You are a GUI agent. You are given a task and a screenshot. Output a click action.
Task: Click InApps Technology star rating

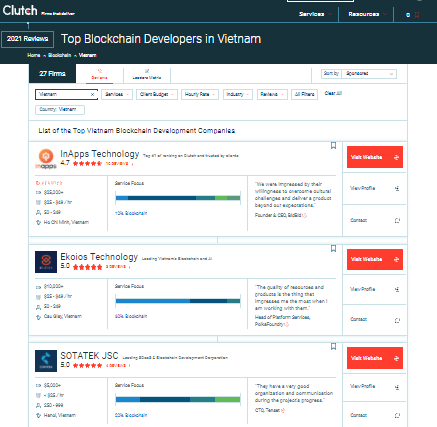(x=87, y=163)
